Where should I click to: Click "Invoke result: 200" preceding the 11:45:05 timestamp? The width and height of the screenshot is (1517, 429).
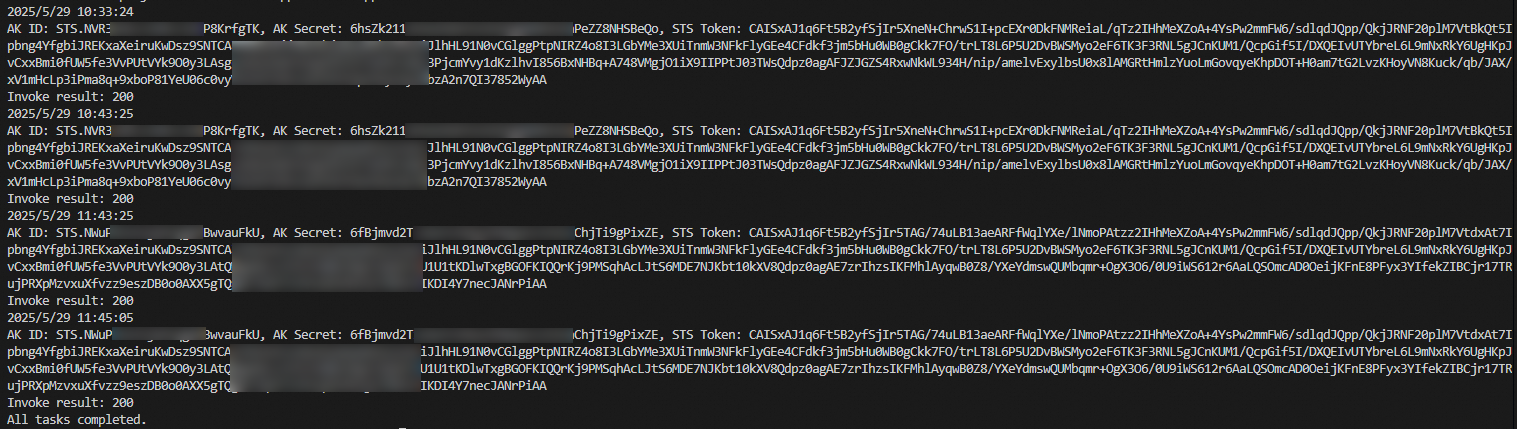pyautogui.click(x=70, y=300)
